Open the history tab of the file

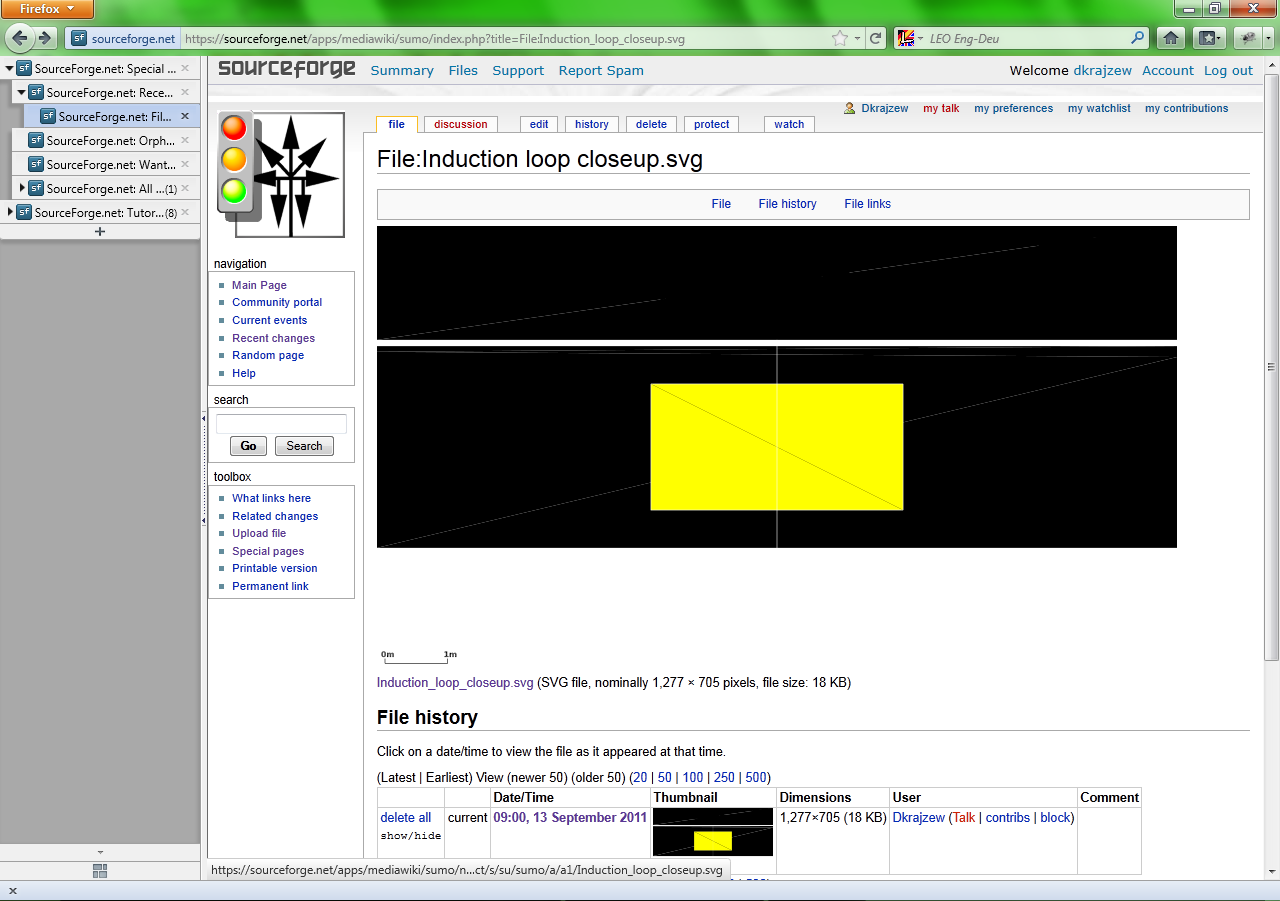point(591,124)
